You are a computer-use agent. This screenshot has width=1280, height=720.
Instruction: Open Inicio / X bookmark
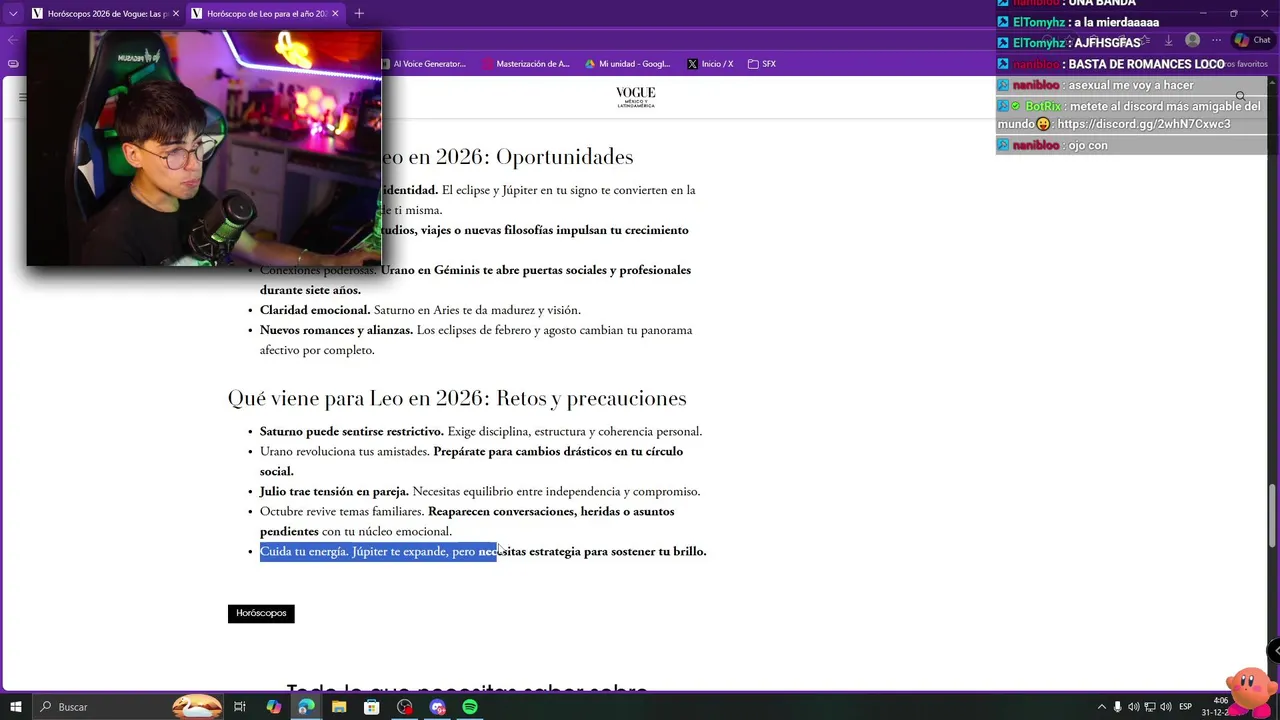pyautogui.click(x=710, y=64)
